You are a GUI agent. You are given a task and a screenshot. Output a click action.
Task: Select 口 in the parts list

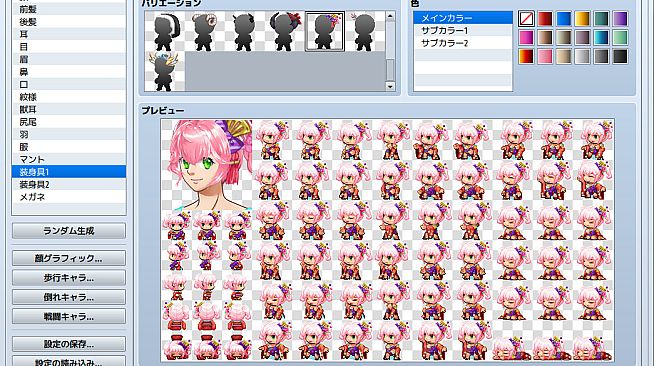69,84
